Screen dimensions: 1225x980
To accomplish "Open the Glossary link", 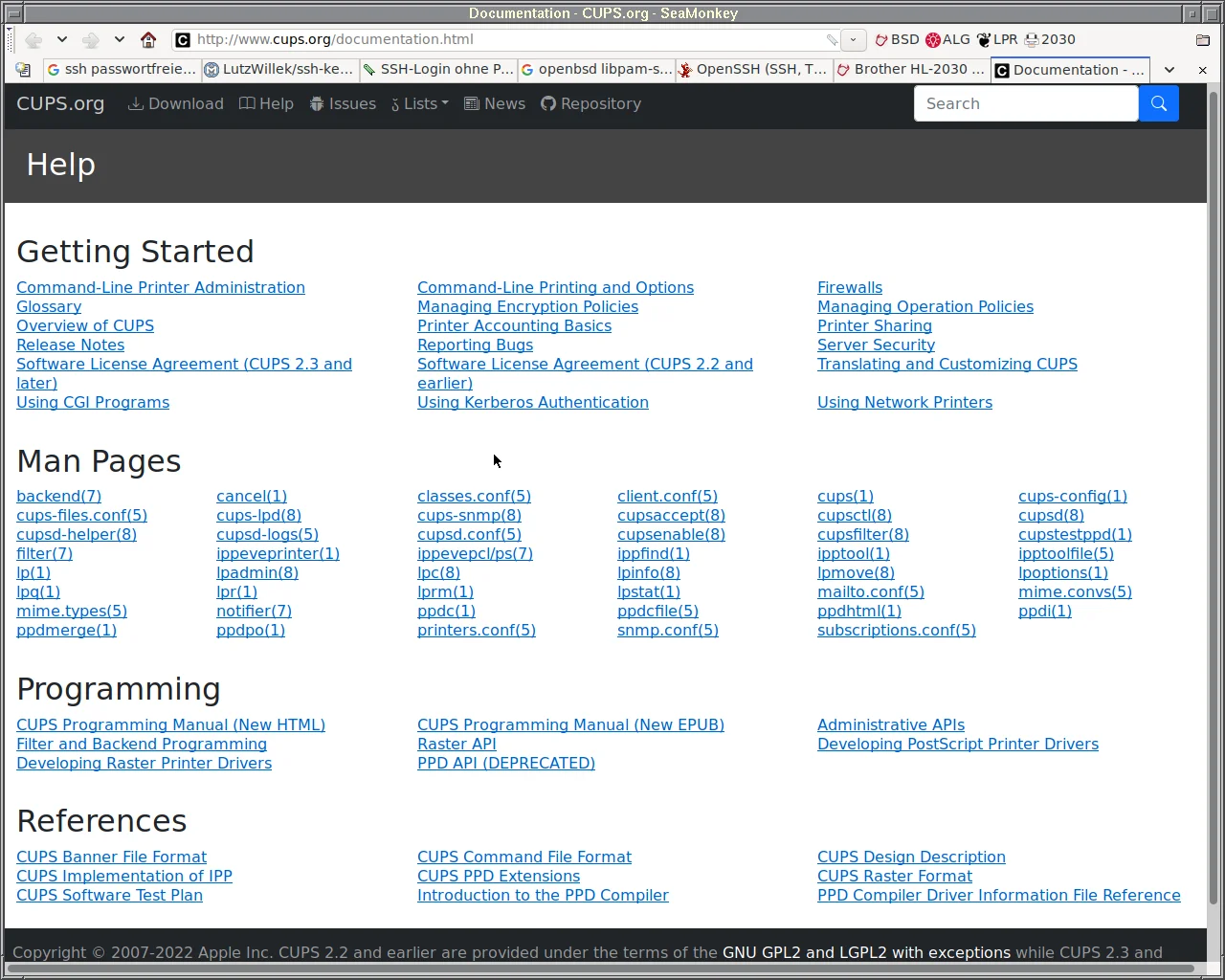I will (49, 306).
